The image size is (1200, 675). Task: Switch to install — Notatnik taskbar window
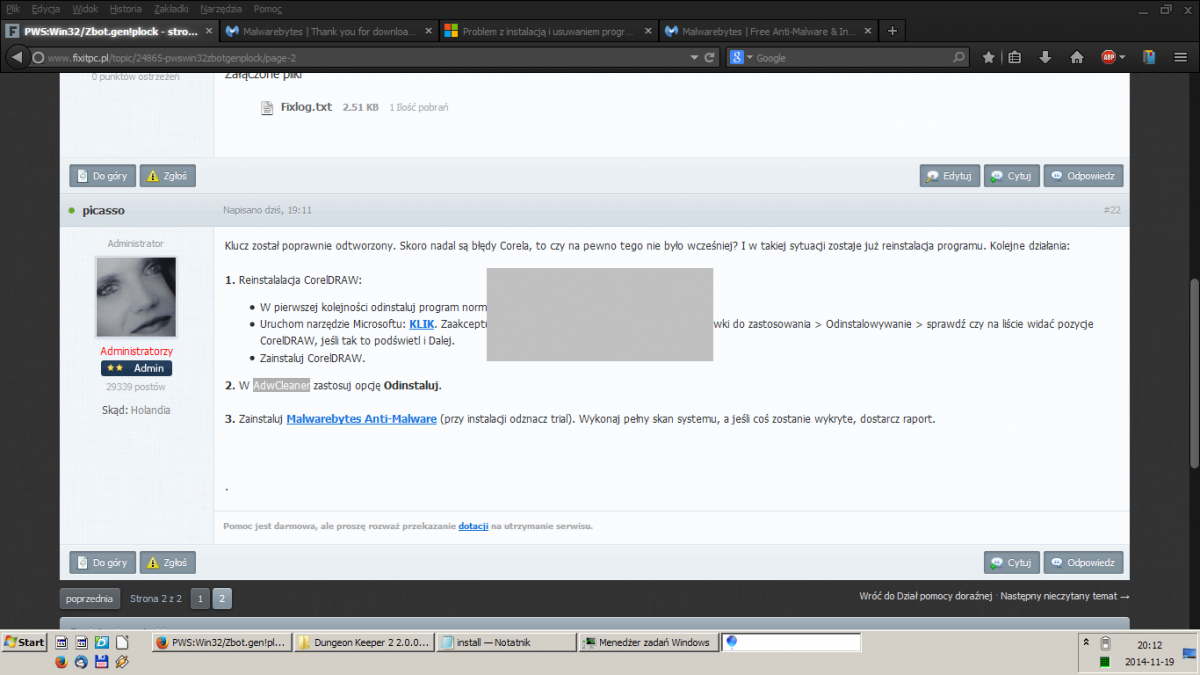[507, 642]
